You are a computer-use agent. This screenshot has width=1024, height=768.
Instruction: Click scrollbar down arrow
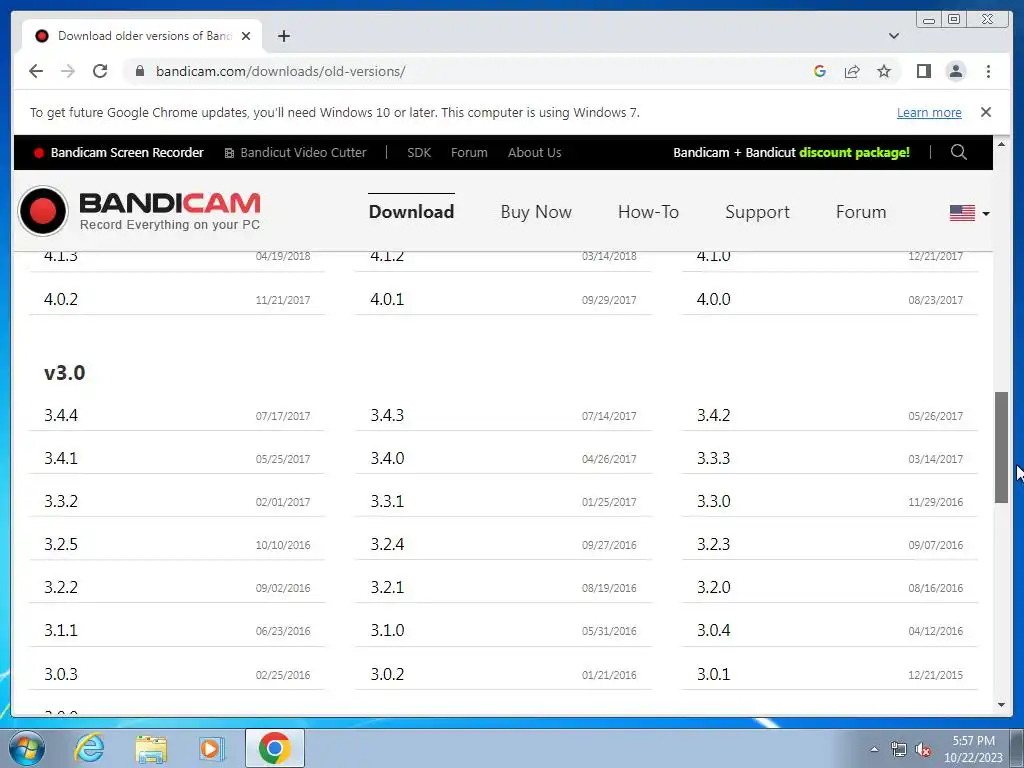(x=1001, y=705)
